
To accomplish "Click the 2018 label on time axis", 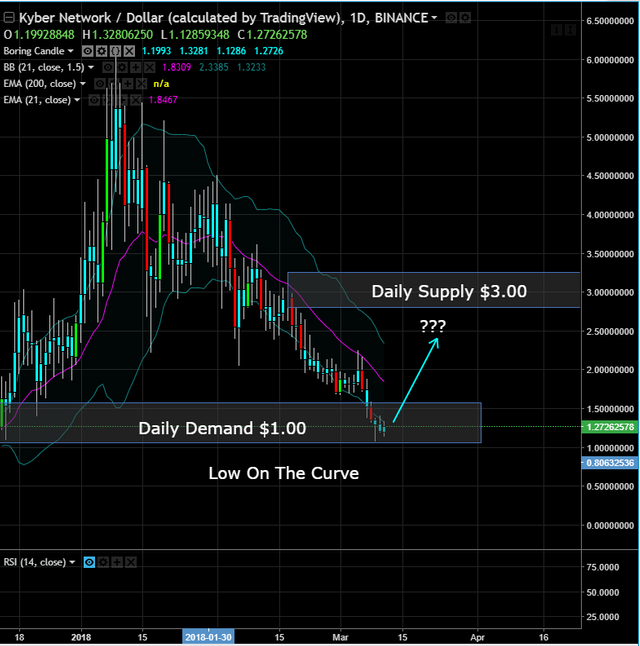I will tap(81, 637).
